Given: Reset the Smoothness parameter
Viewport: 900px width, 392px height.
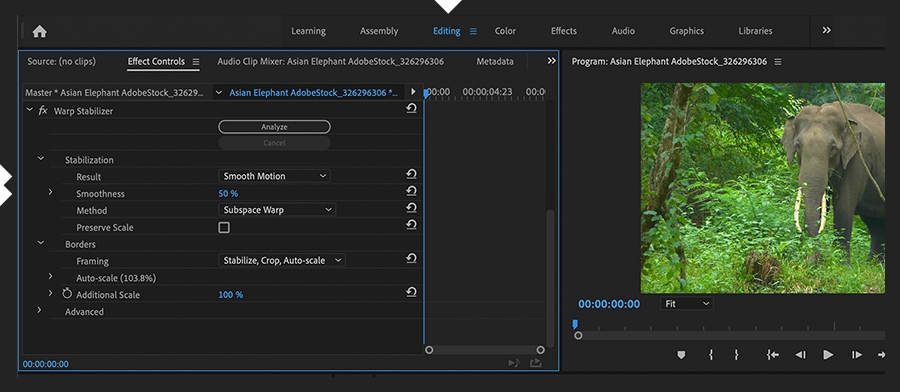Looking at the screenshot, I should 411,191.
